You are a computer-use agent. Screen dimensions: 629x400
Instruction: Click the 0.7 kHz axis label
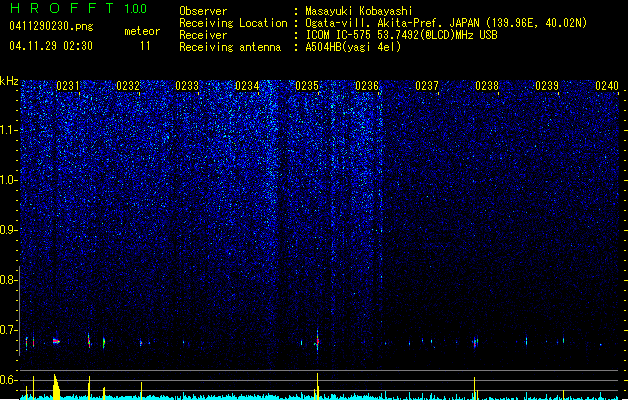click(8, 330)
